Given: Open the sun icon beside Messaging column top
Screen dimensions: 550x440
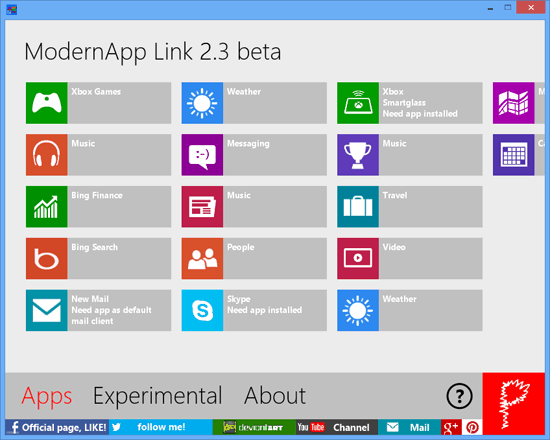Looking at the screenshot, I should [202, 103].
